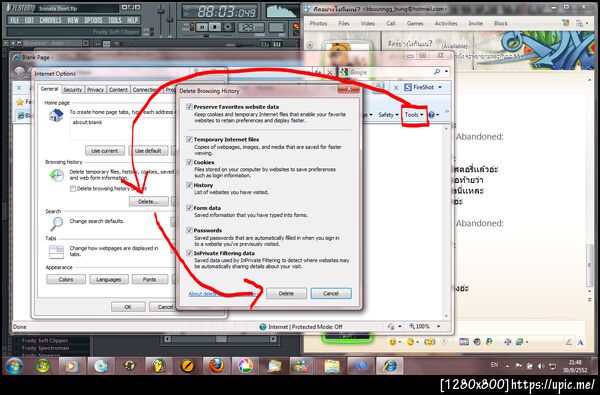Click Cancel in Delete Browsing History
The height and width of the screenshot is (395, 600).
click(x=331, y=294)
